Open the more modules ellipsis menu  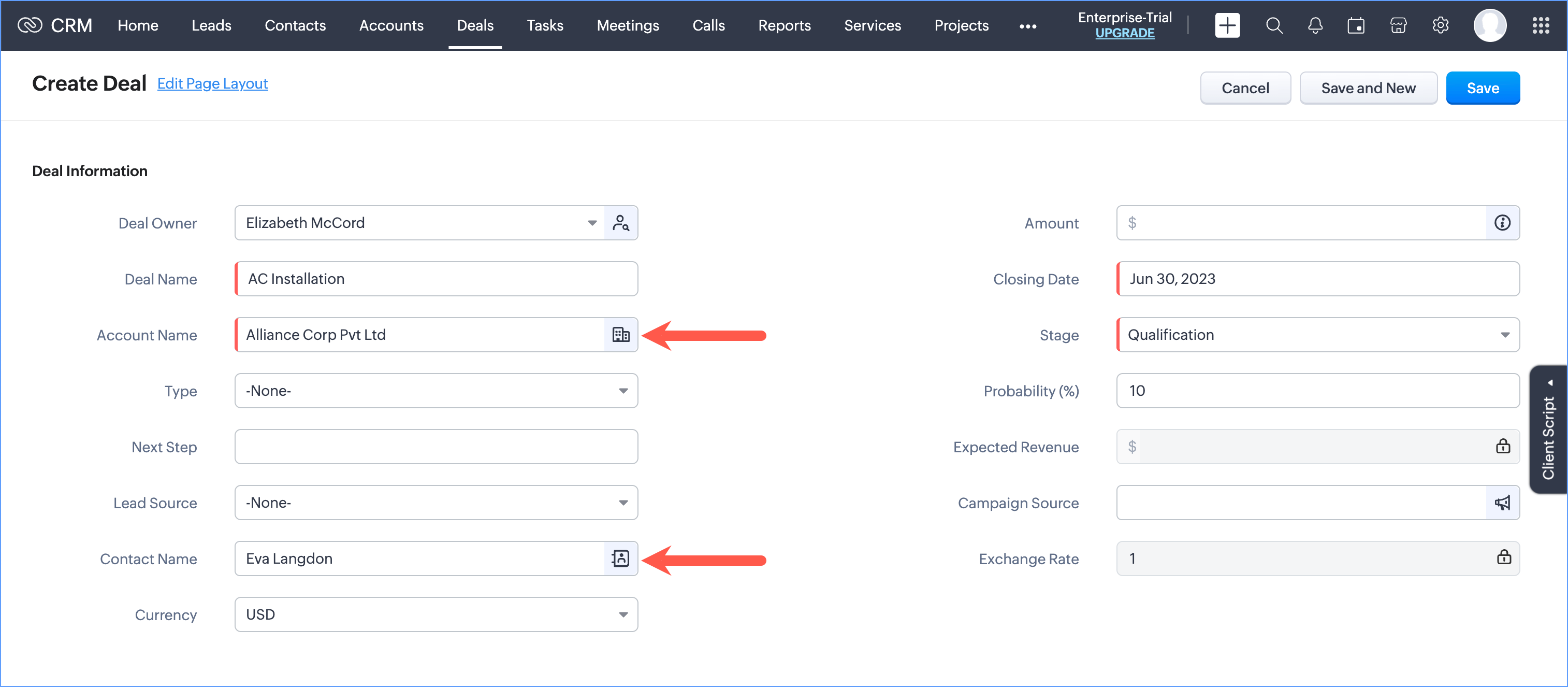point(1027,26)
